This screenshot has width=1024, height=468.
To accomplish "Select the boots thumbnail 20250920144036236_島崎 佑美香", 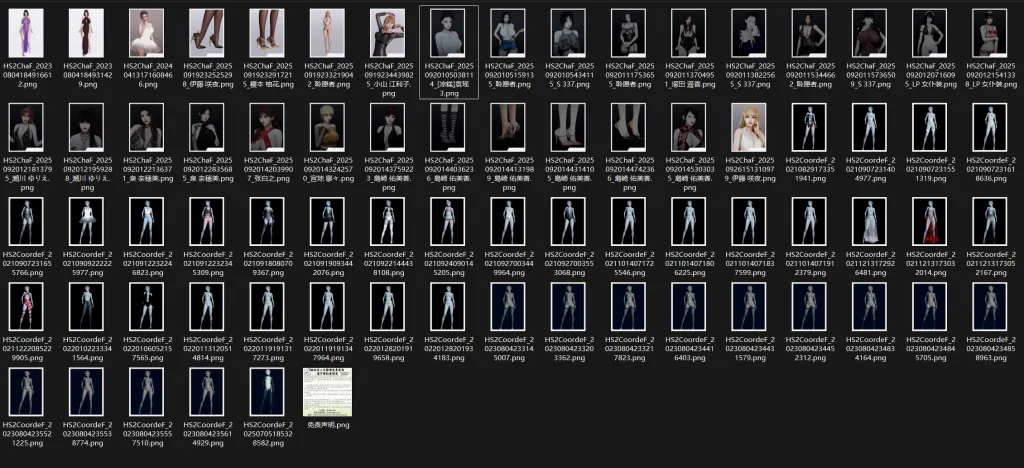I will click(448, 127).
